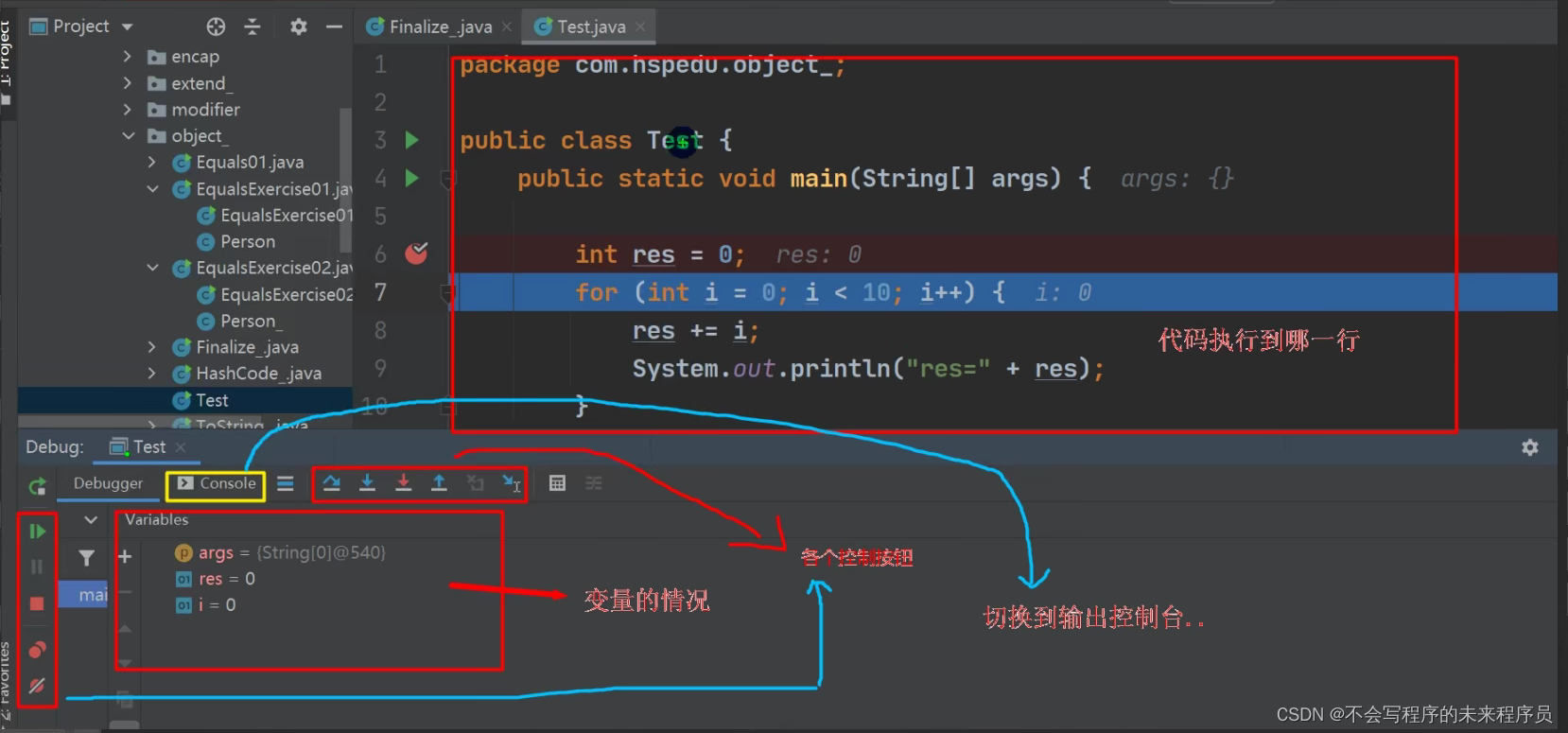Click the fold marker beside line 4
The width and height of the screenshot is (1568, 733).
(449, 178)
